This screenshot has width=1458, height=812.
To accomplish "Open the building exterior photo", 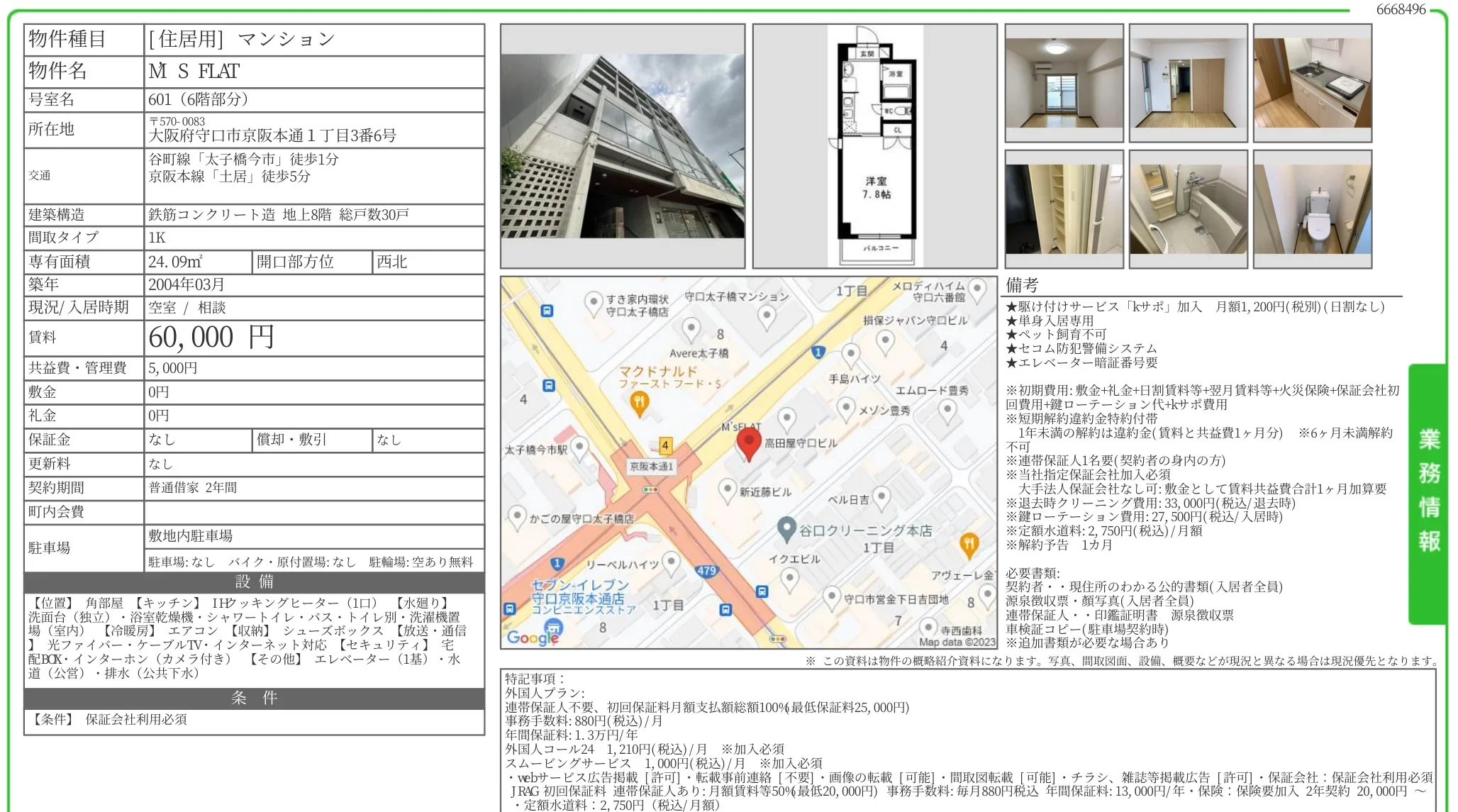I will point(623,146).
